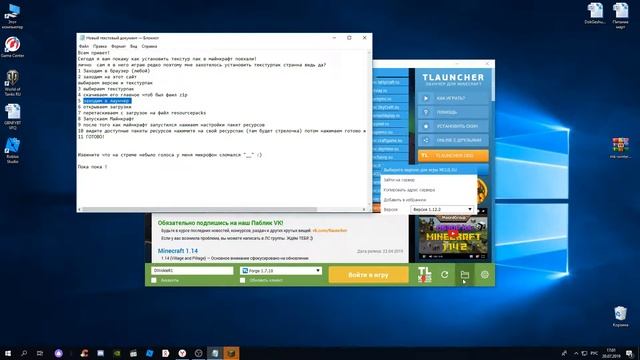Open the Правка menu in Notepad
Image resolution: width=640 pixels, height=360 pixels.
point(100,47)
